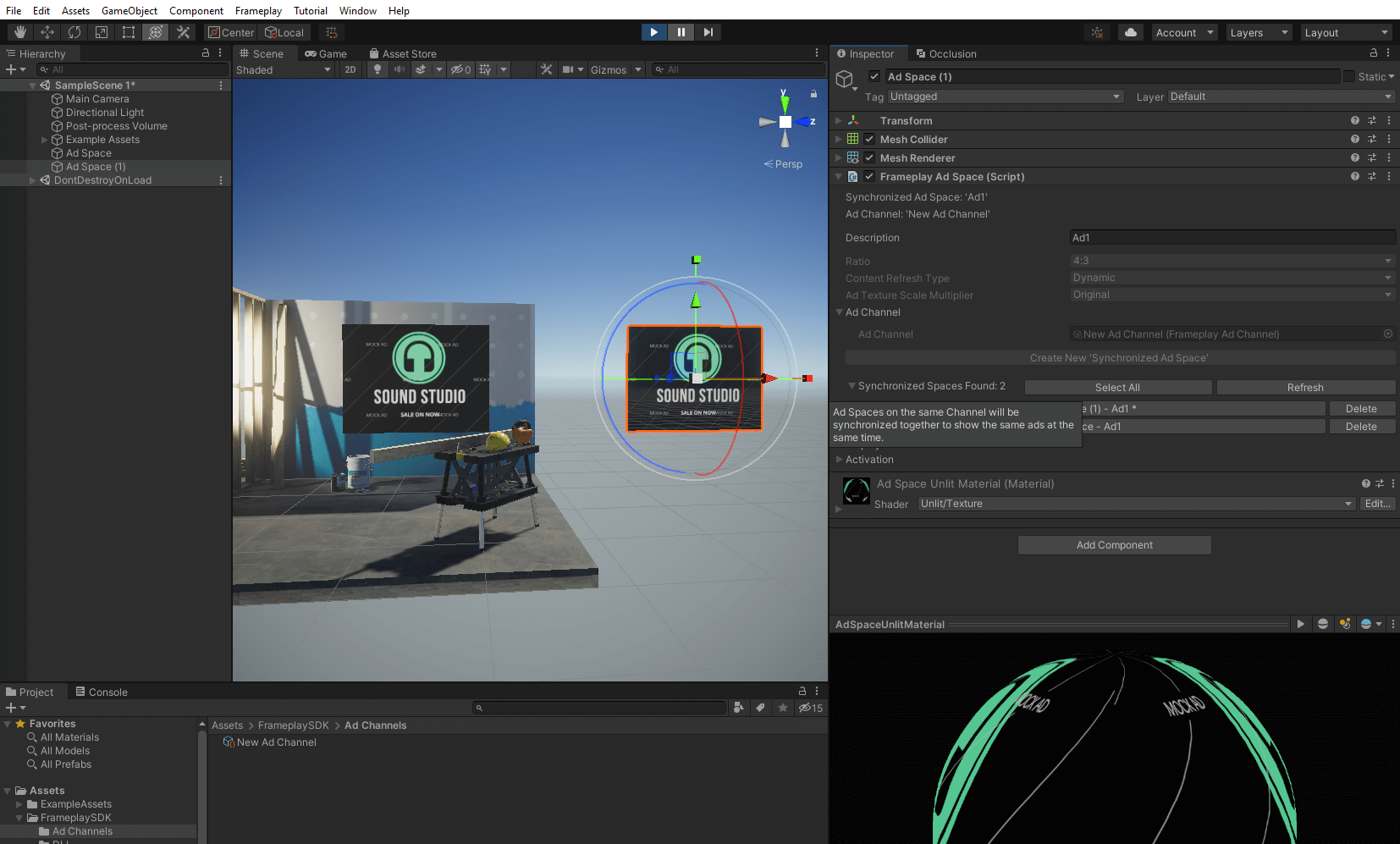Image resolution: width=1400 pixels, height=844 pixels.
Task: Toggle 2D view in Scene
Action: point(350,69)
